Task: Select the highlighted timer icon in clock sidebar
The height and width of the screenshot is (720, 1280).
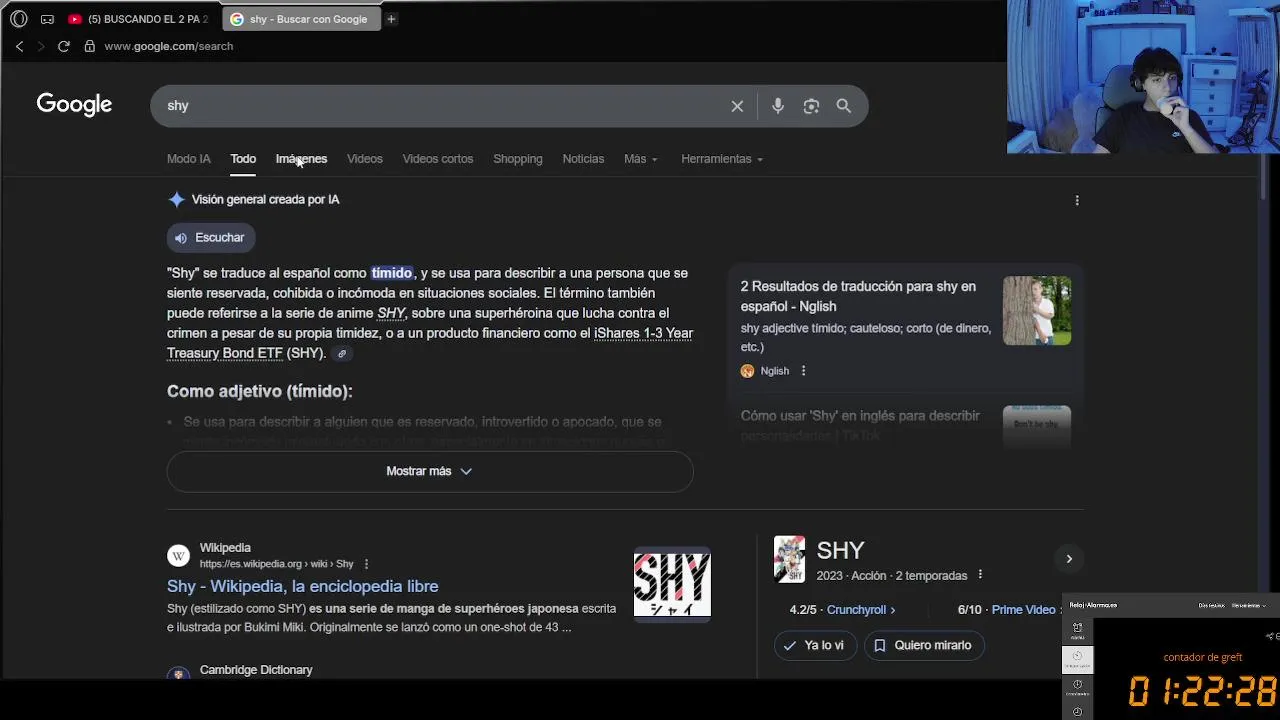Action: (x=1077, y=658)
